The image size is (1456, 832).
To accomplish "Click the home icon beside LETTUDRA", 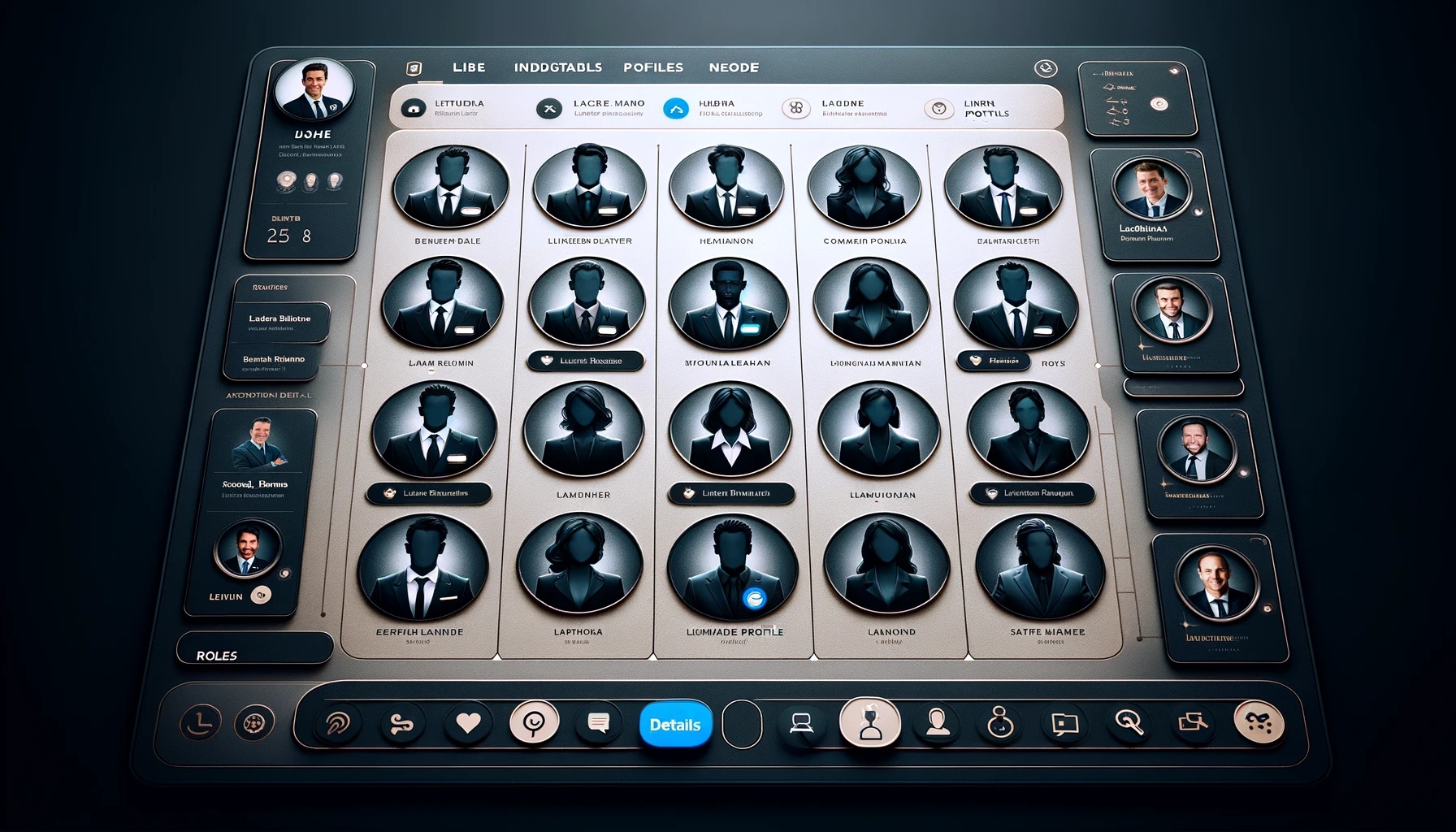I will coord(414,108).
